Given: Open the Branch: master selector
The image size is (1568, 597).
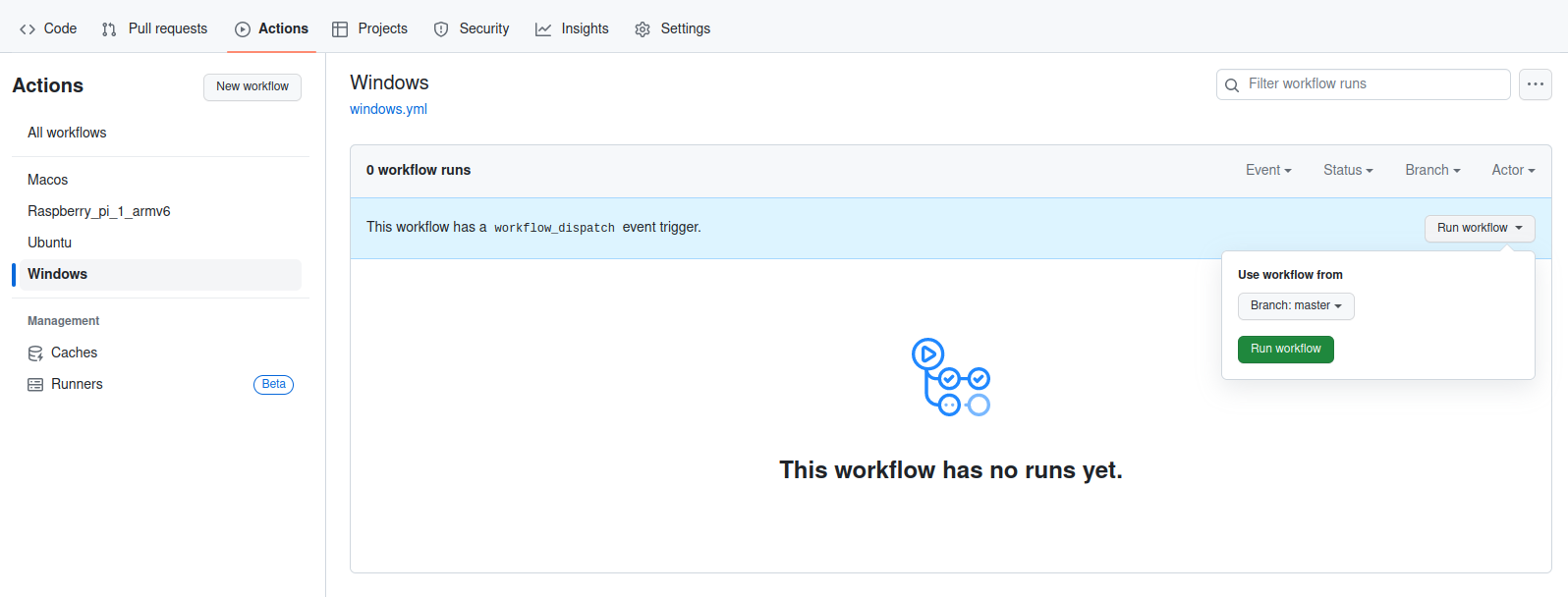Looking at the screenshot, I should coord(1296,306).
